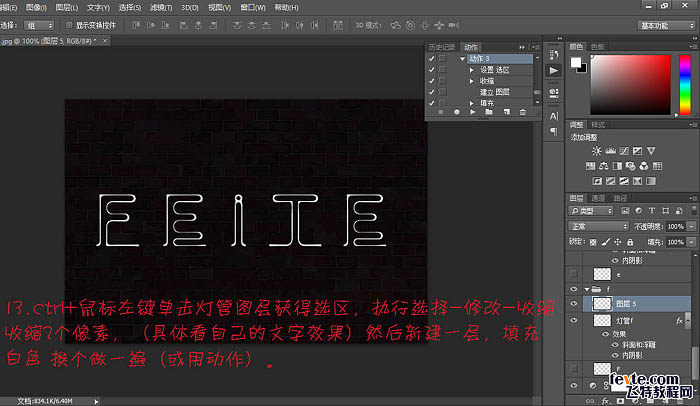Screen dimensions: 700x406
Task: Hide the 灯管f layer via eye icon
Action: (x=573, y=321)
